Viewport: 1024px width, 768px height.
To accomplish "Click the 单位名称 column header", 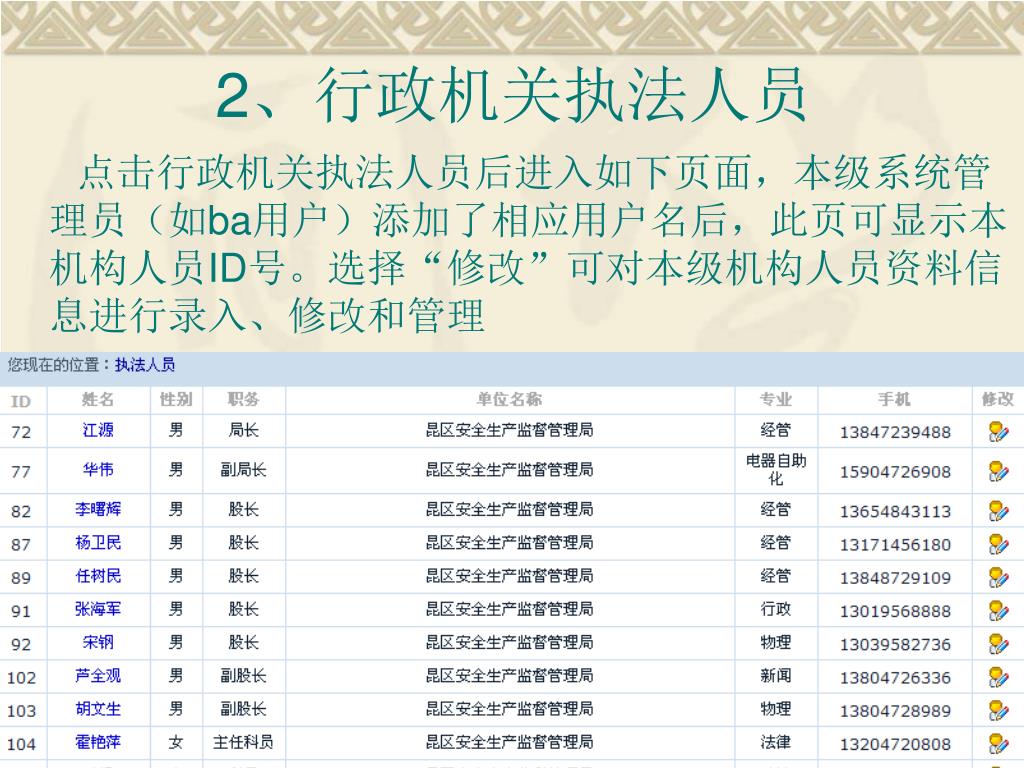I will pos(509,400).
